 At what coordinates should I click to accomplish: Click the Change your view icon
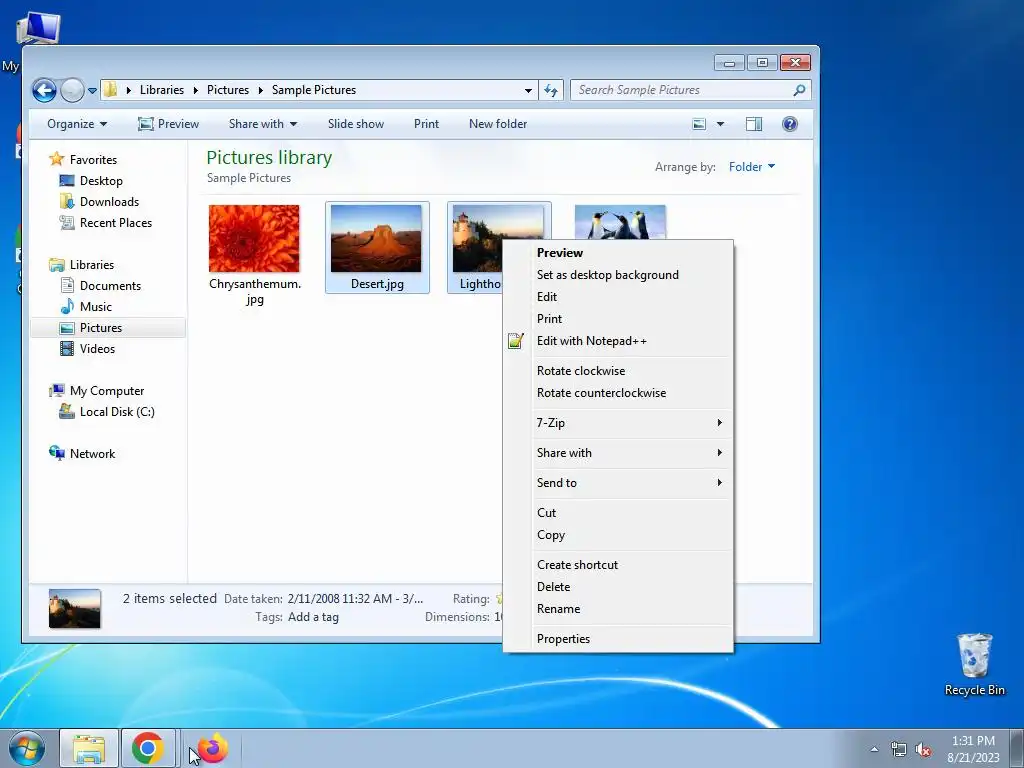pyautogui.click(x=699, y=123)
